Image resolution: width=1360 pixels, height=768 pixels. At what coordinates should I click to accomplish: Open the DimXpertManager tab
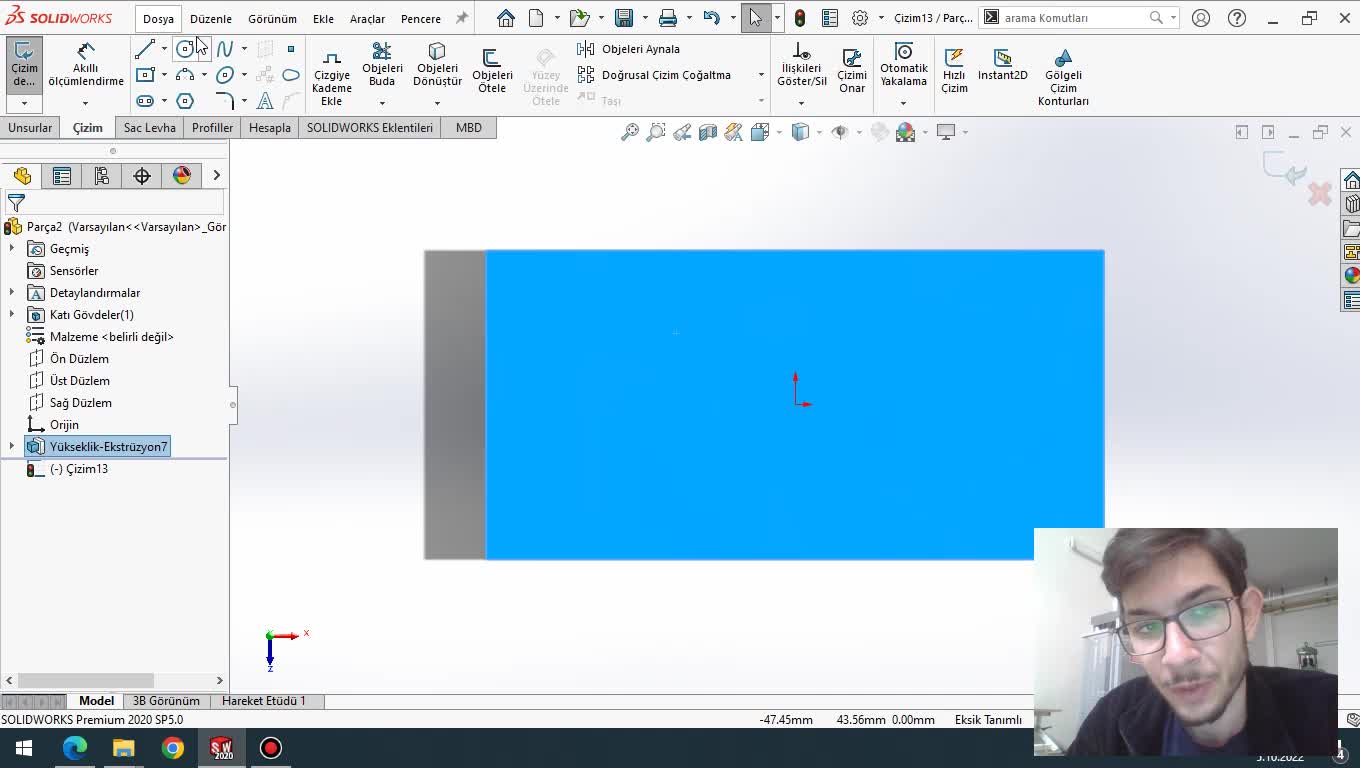click(x=142, y=176)
